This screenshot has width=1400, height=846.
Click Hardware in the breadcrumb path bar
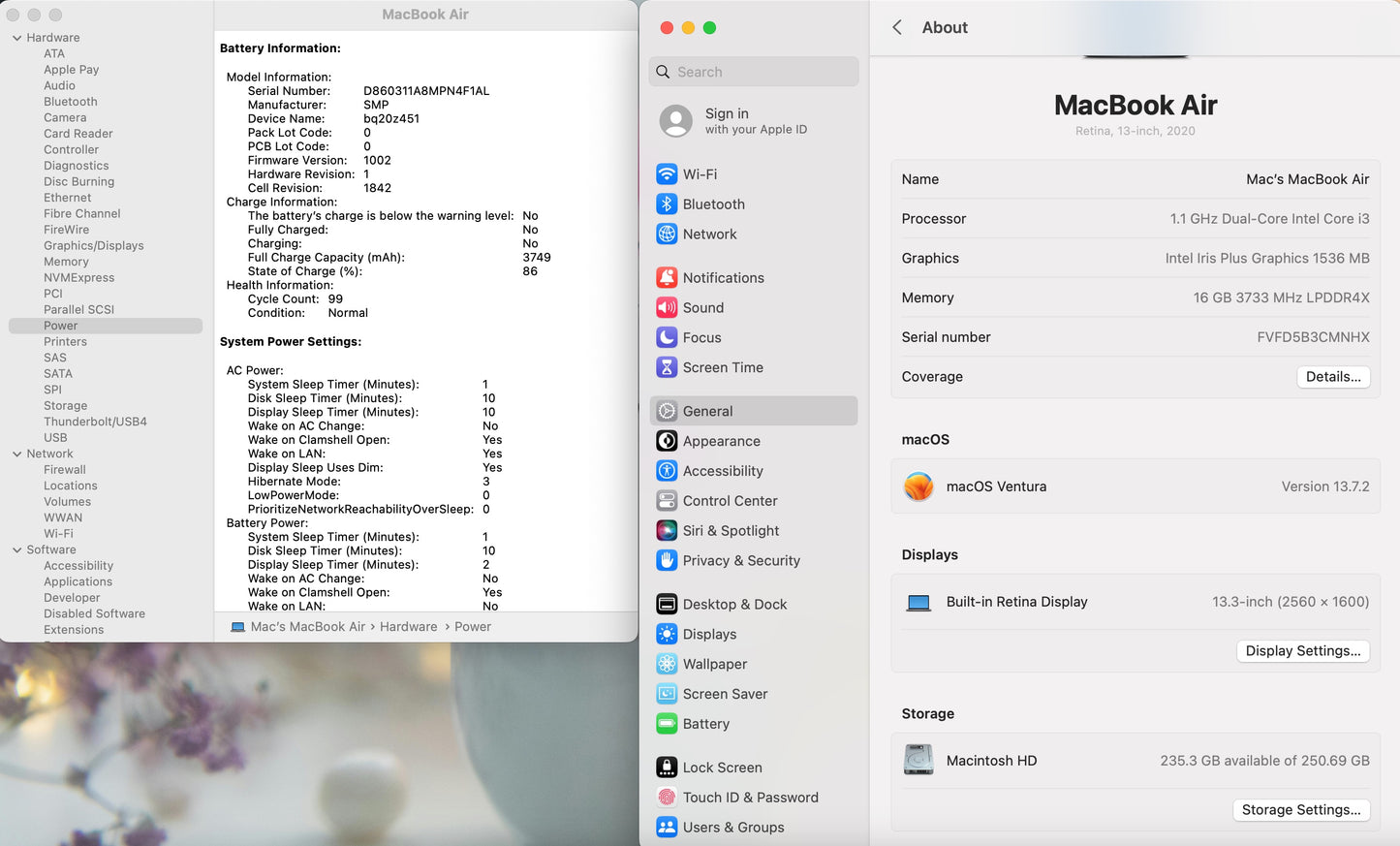tap(408, 626)
